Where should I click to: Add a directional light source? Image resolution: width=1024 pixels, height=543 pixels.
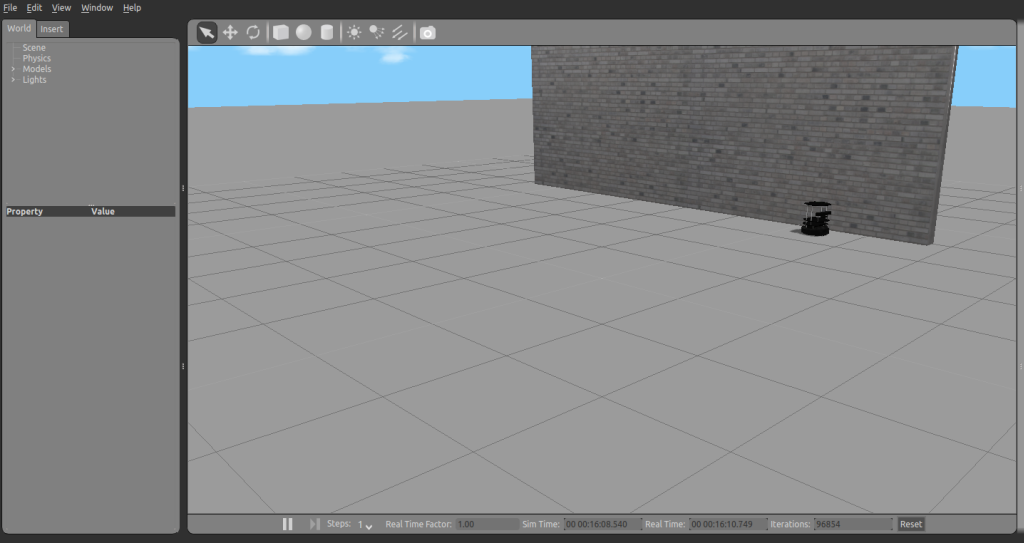click(x=400, y=33)
